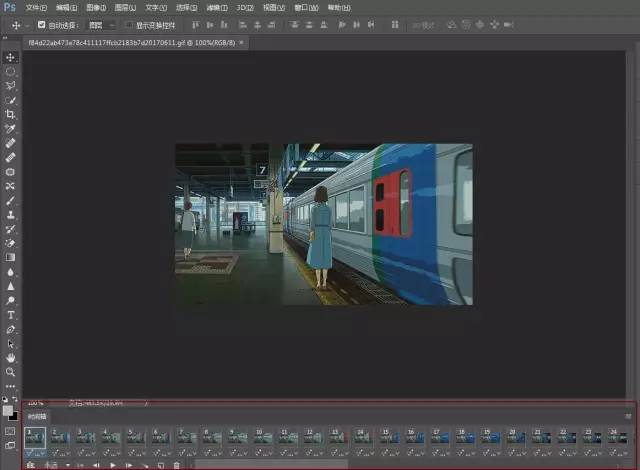Select the Crop tool

(11, 115)
